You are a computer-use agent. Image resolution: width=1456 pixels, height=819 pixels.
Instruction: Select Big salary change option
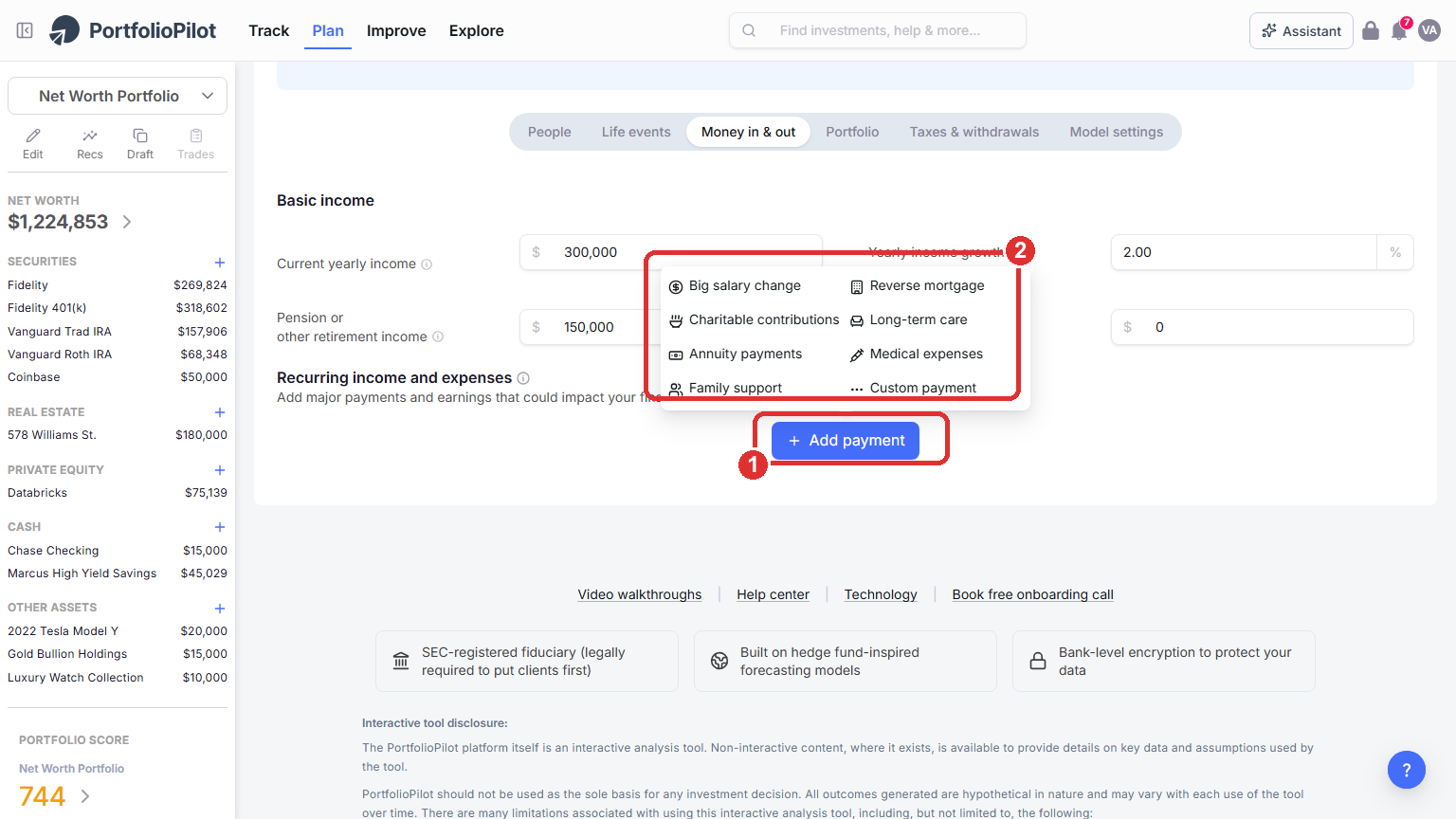pyautogui.click(x=735, y=286)
